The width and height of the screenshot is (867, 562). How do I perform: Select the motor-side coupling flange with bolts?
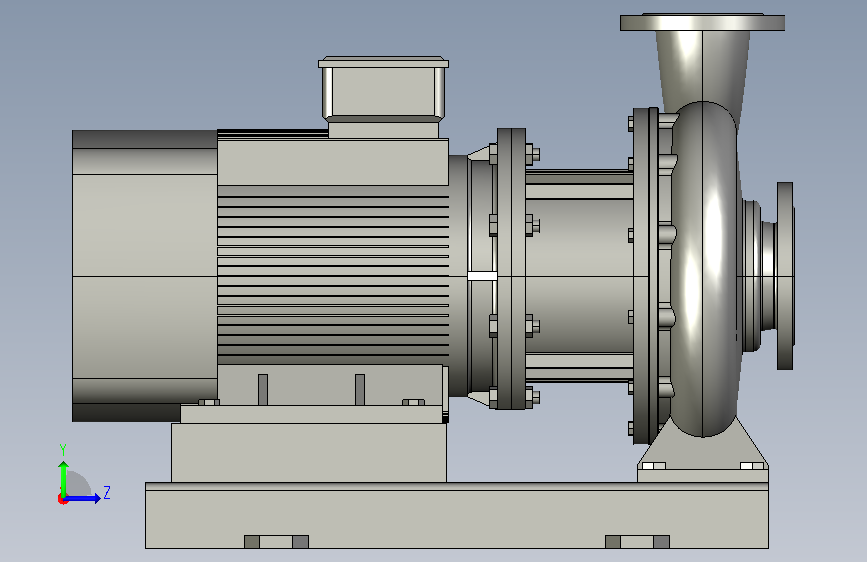tap(511, 269)
